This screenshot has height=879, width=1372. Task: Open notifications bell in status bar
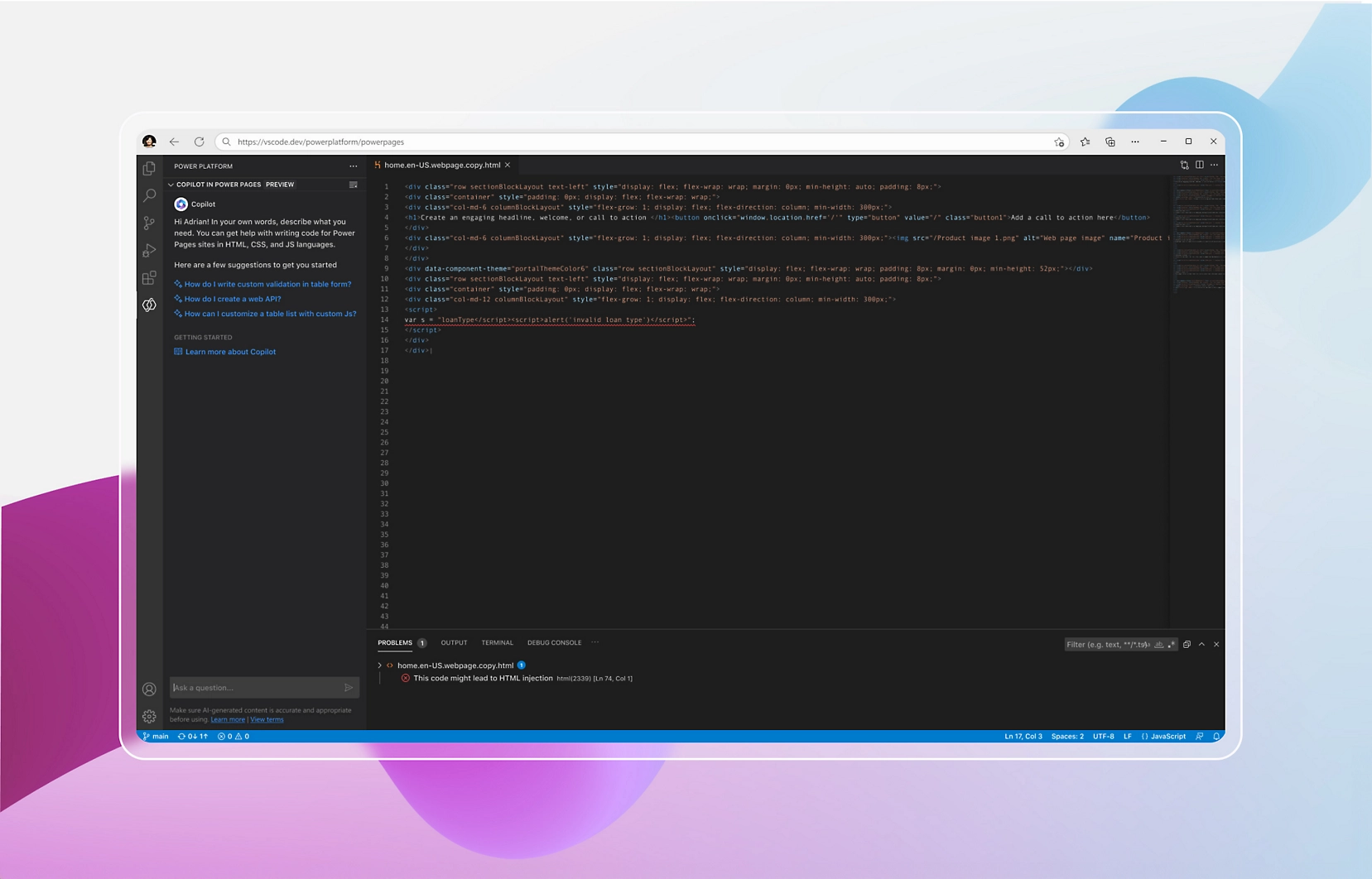(1216, 737)
